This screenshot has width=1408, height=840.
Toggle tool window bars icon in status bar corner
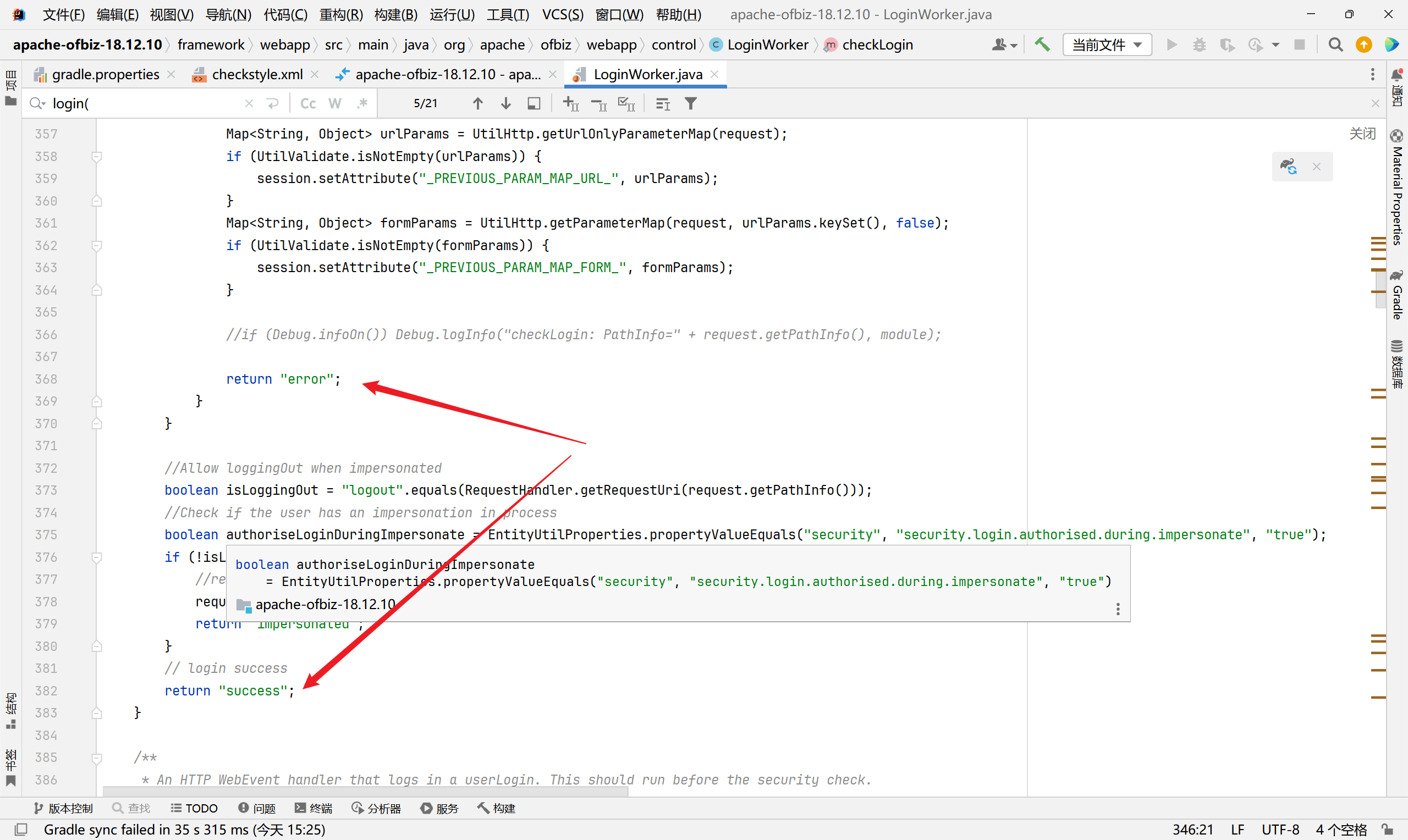(21, 830)
